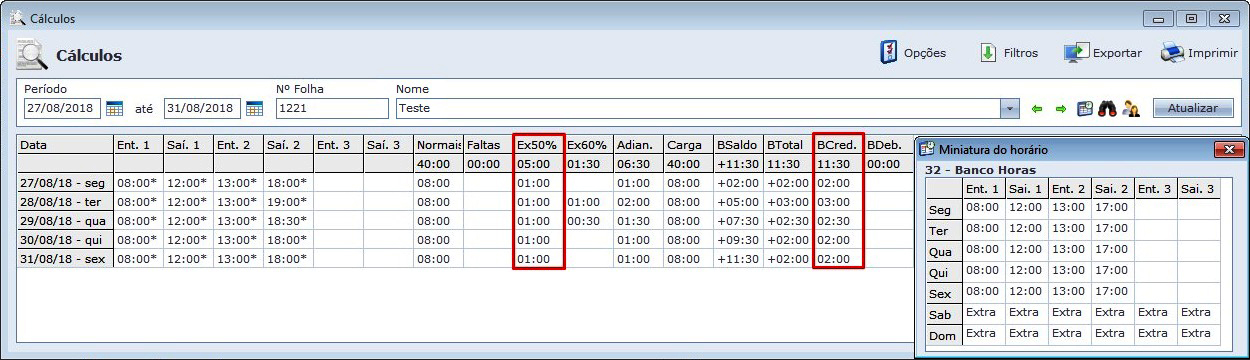Go to previous employee with green left arrow
The width and height of the screenshot is (1250, 360).
[x=1038, y=108]
